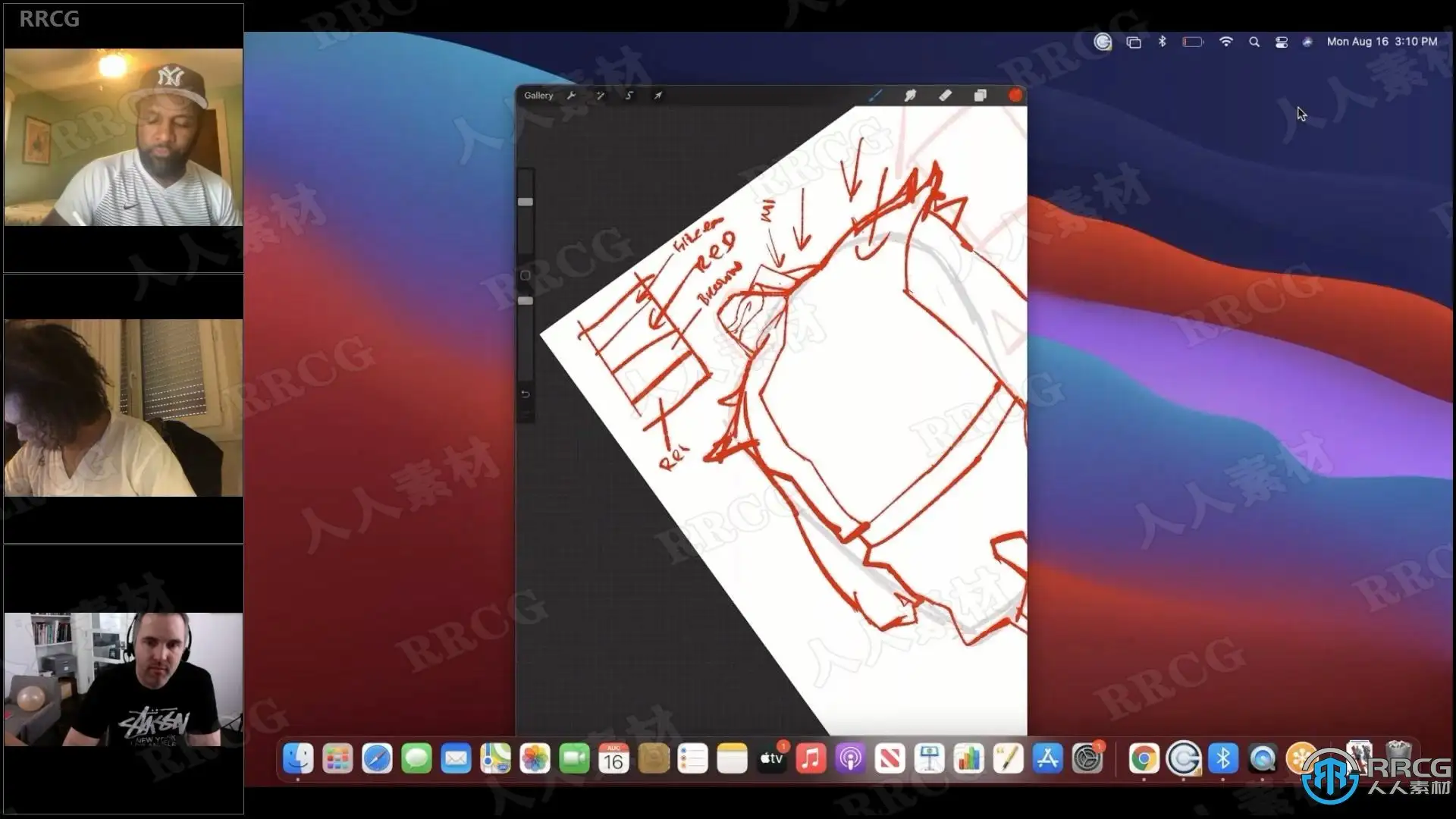1456x819 pixels.
Task: Select the Eraser tool
Action: point(945,96)
